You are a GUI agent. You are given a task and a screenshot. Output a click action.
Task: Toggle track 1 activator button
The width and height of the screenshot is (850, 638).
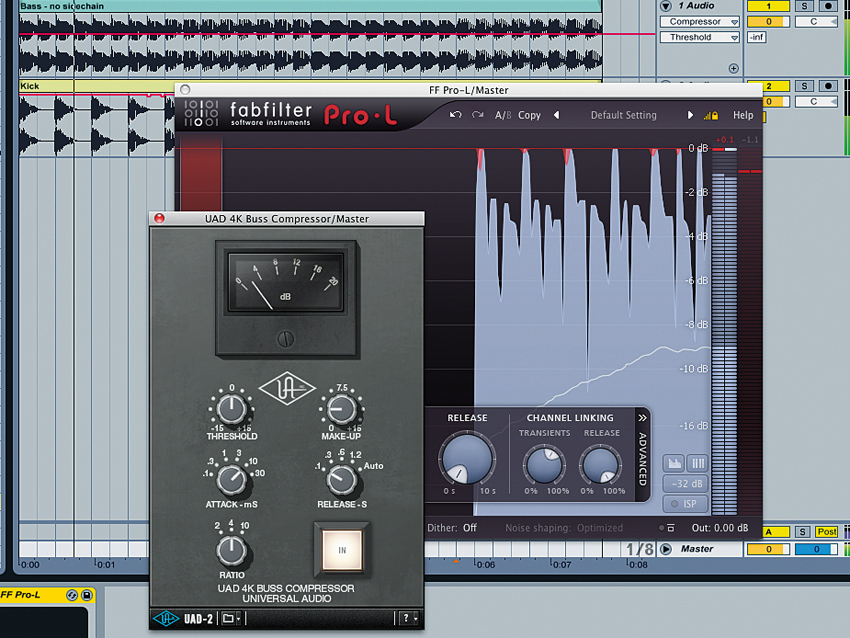(x=768, y=6)
